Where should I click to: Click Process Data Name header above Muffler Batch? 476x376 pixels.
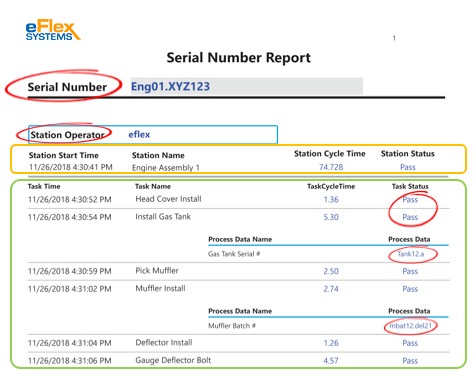(240, 311)
